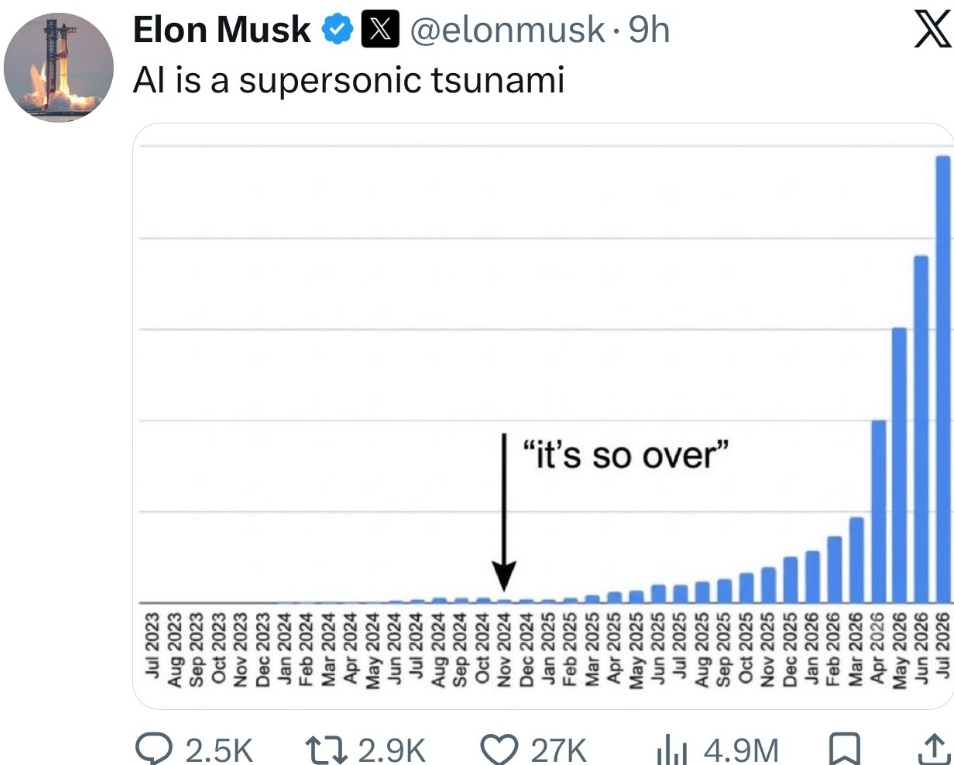Share the post with the upload arrow icon
Screen dimensions: 954x765
pyautogui.click(x=934, y=749)
